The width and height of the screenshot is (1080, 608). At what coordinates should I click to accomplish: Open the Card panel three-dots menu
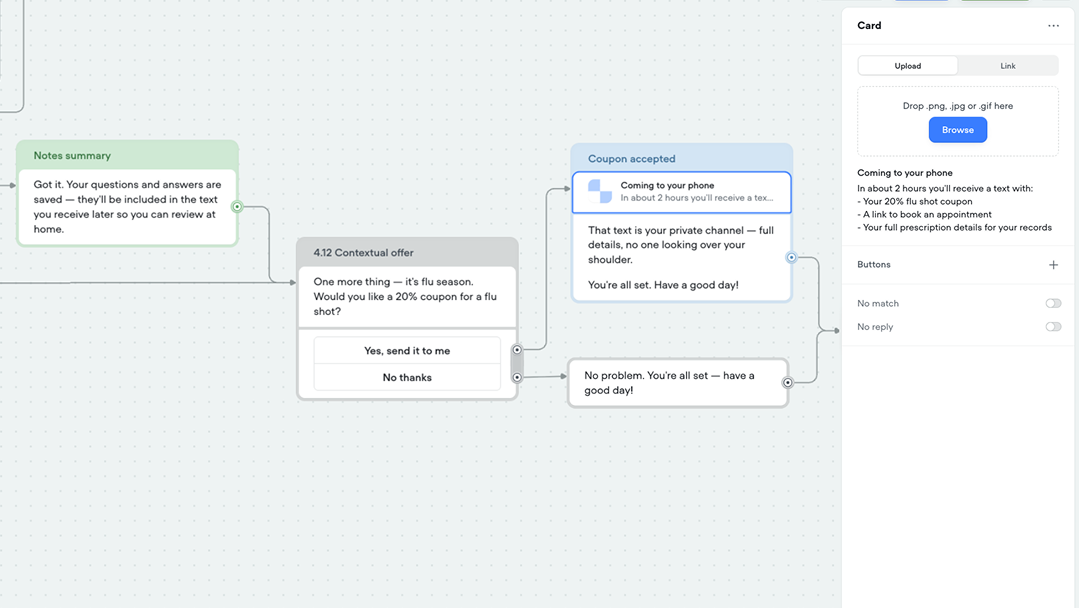click(1053, 26)
